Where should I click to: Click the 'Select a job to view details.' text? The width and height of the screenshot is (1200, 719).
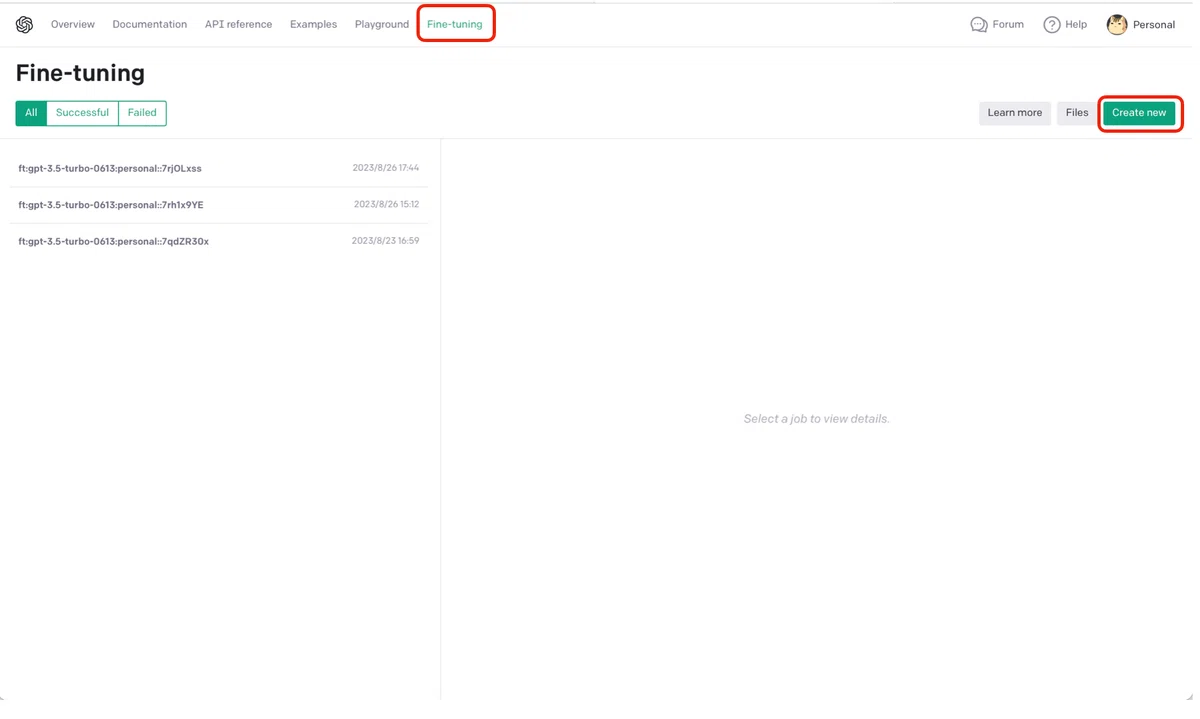coord(817,419)
